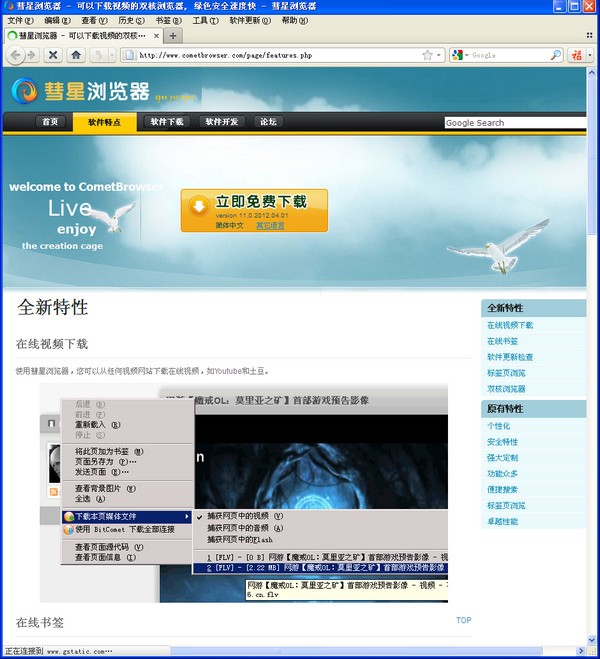Jump to 在线视频下载 in sidebar
600x659 pixels.
(510, 325)
